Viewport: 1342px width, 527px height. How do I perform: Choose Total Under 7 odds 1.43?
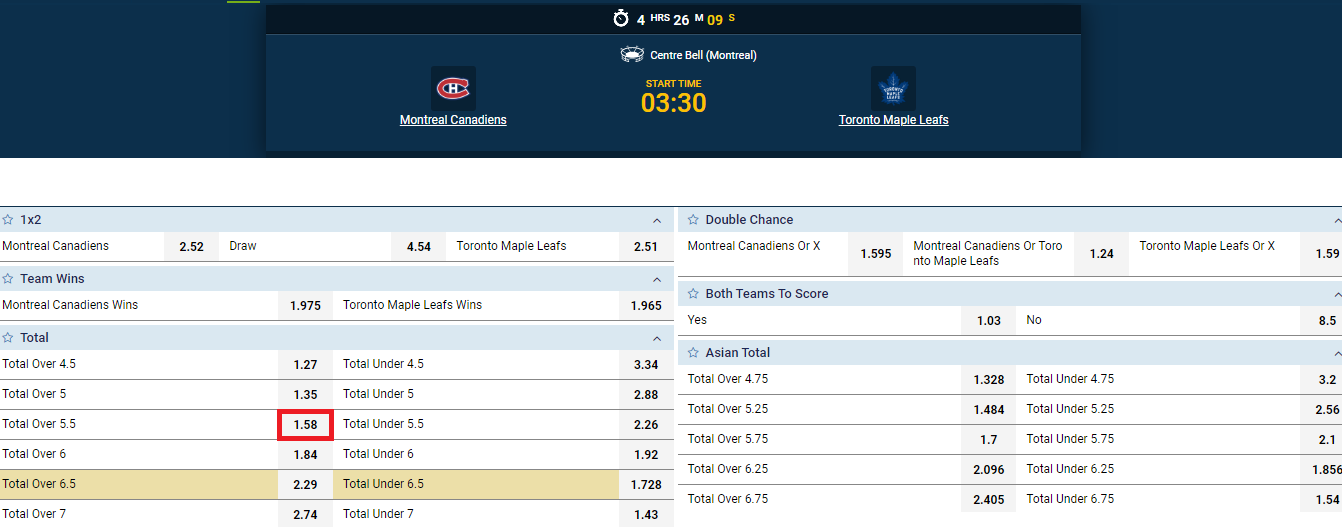(x=646, y=514)
